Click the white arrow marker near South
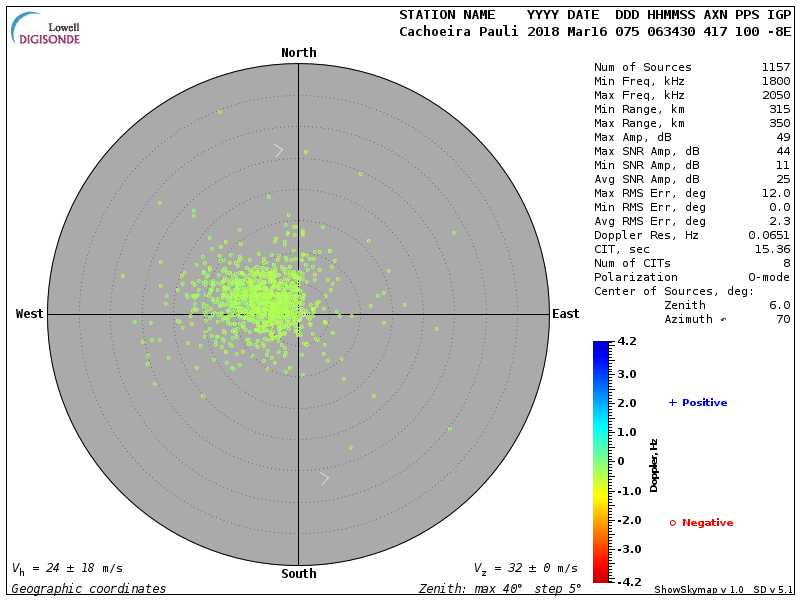Viewport: 800px width, 600px height. 324,478
